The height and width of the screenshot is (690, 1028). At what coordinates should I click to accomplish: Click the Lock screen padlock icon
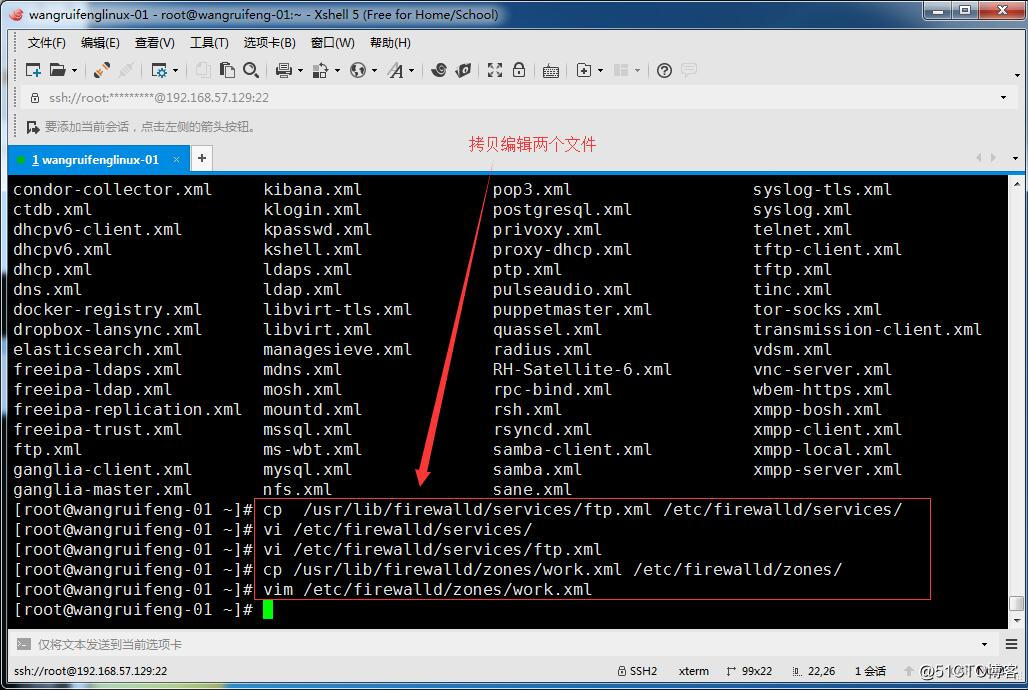519,70
